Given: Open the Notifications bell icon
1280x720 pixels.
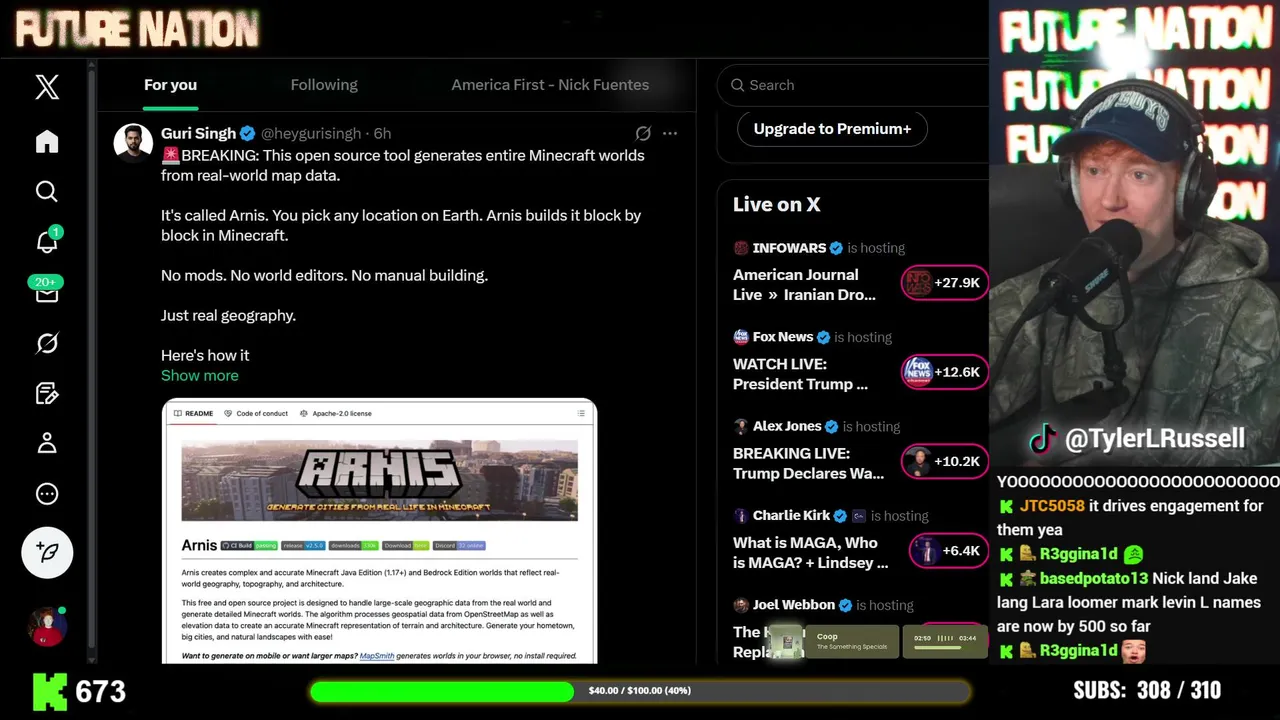Looking at the screenshot, I should pos(47,241).
